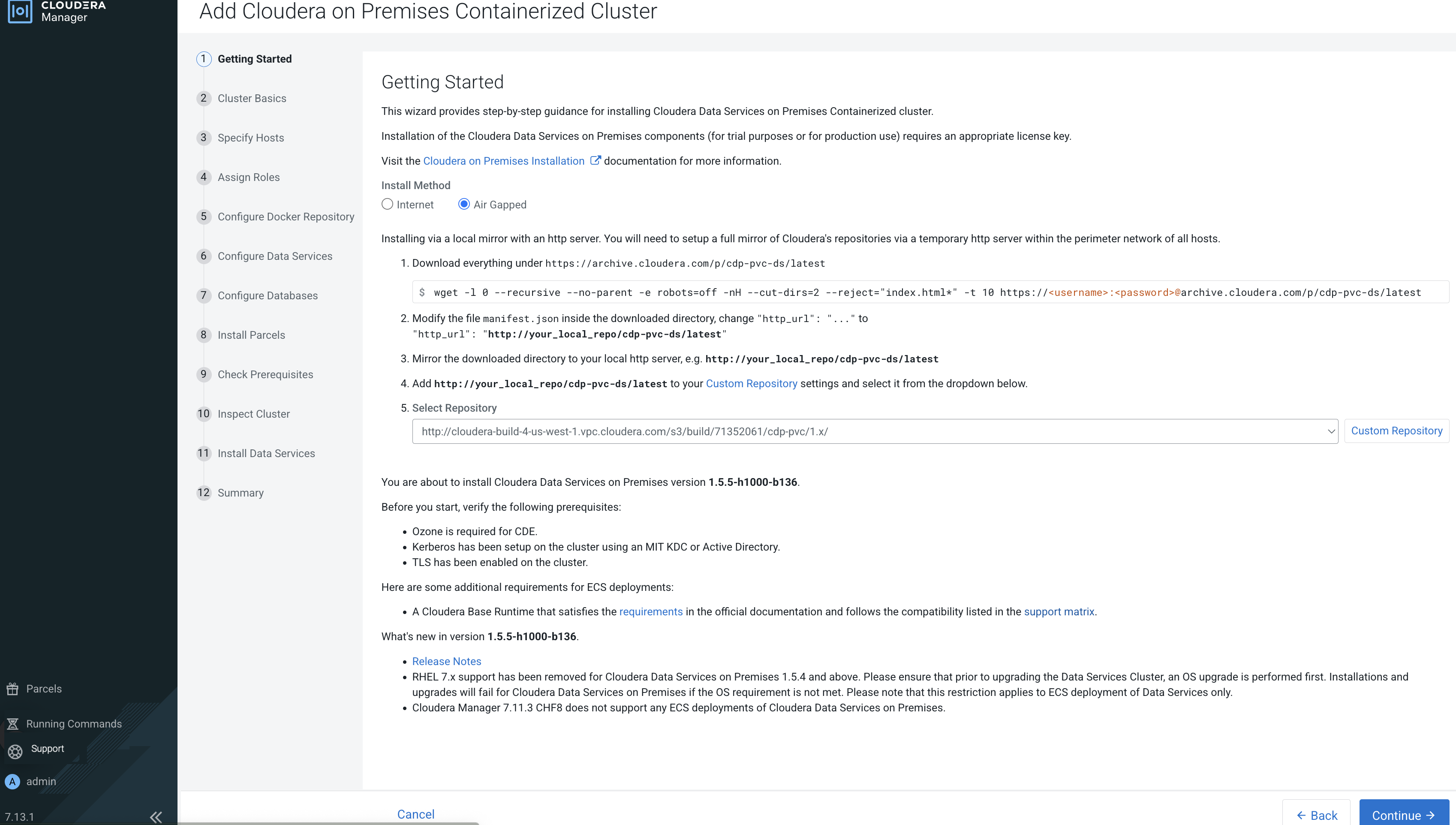Open the Release Notes link
The width and height of the screenshot is (1456, 825).
(446, 661)
